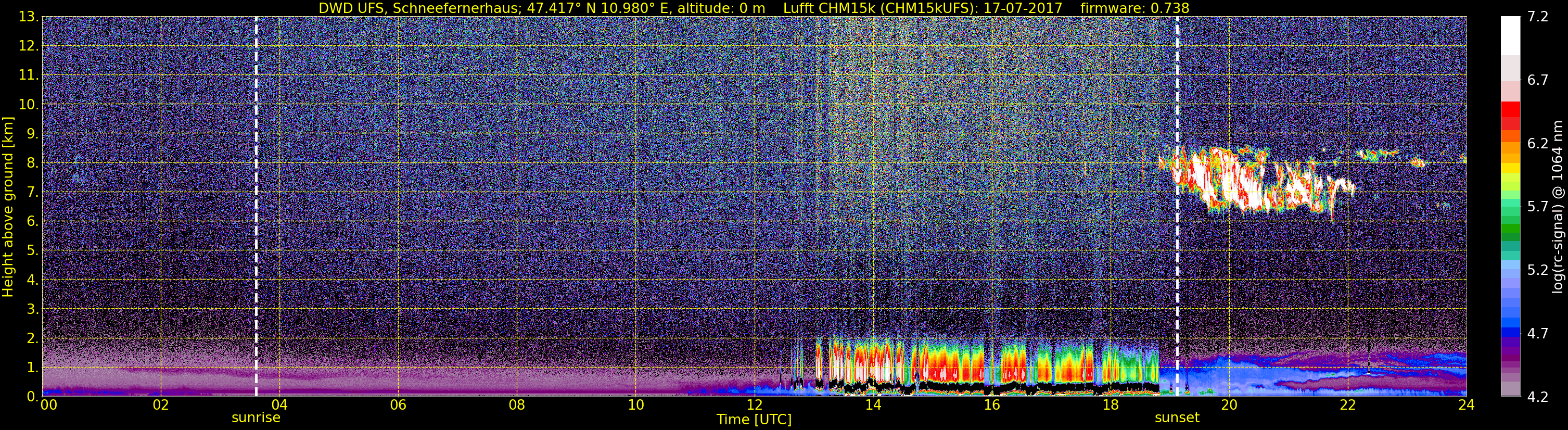Image resolution: width=1568 pixels, height=430 pixels.
Task: Click the y-axis tick label '1.'
Action: pos(33,367)
